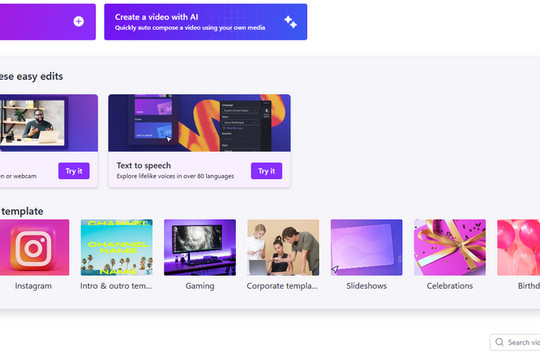Click the Search videos field
This screenshot has height=360, width=540.
tap(515, 342)
